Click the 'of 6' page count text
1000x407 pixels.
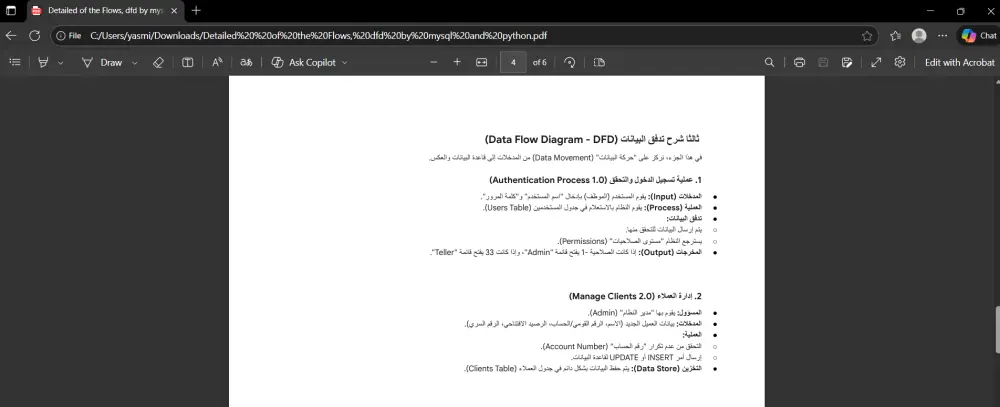click(x=540, y=63)
